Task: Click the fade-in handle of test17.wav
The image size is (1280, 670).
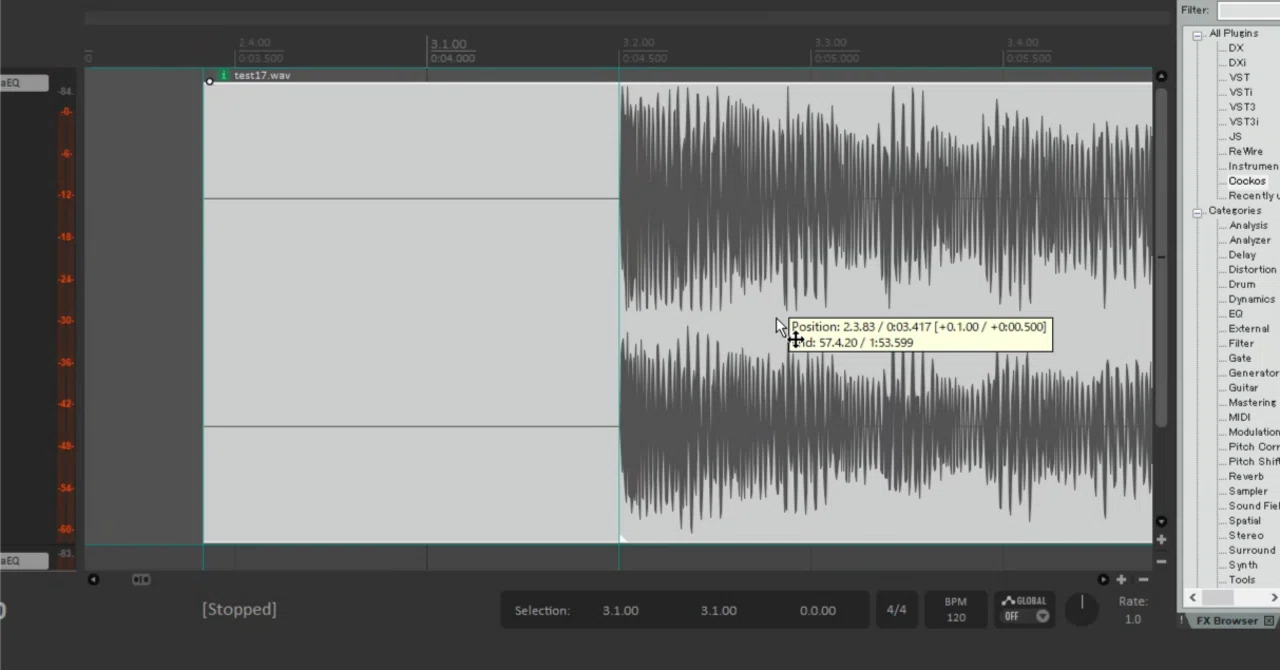Action: point(209,81)
